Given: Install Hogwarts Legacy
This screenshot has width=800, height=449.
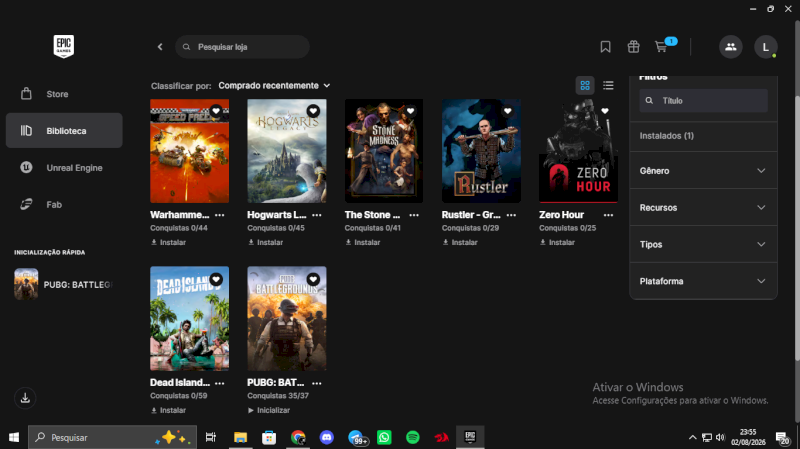Looking at the screenshot, I should pyautogui.click(x=265, y=242).
